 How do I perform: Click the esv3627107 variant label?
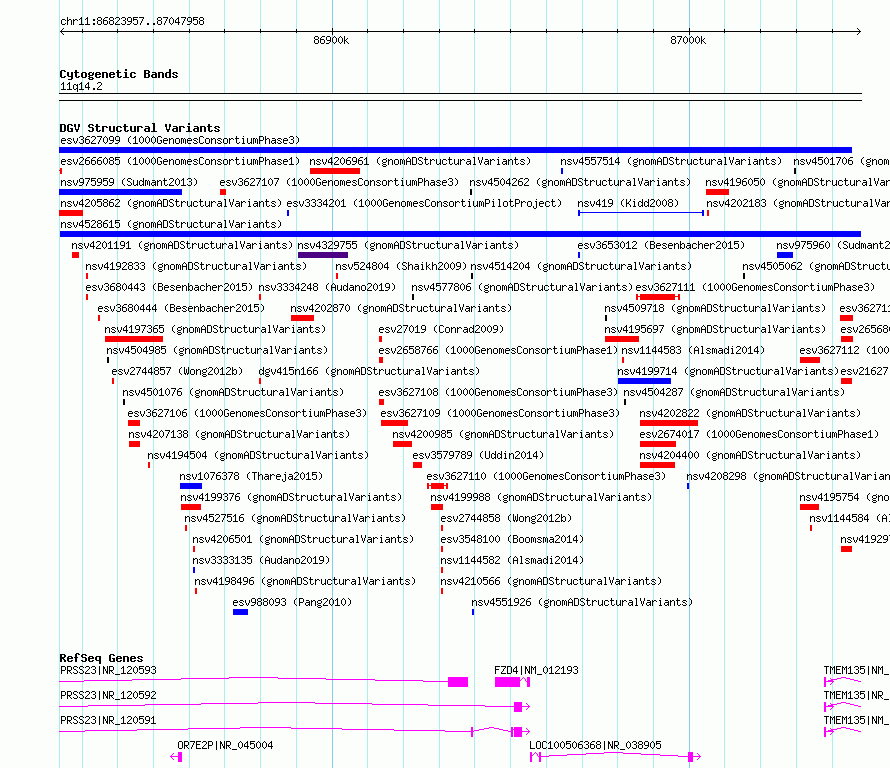click(x=339, y=182)
